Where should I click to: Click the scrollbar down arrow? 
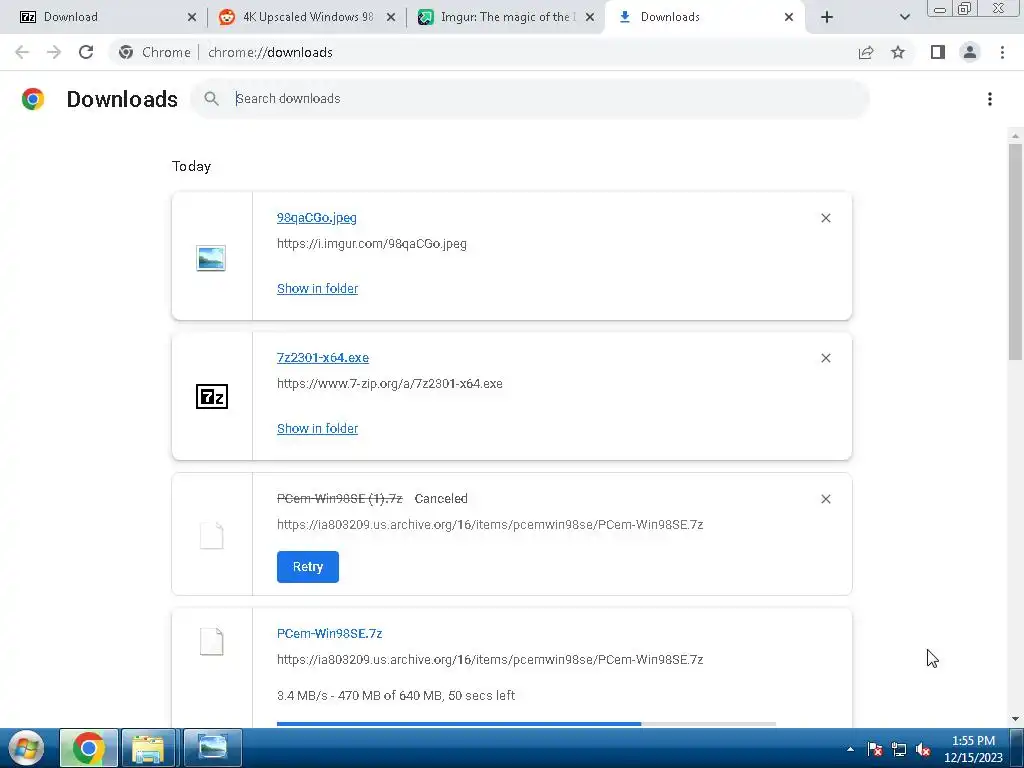coord(1014,719)
